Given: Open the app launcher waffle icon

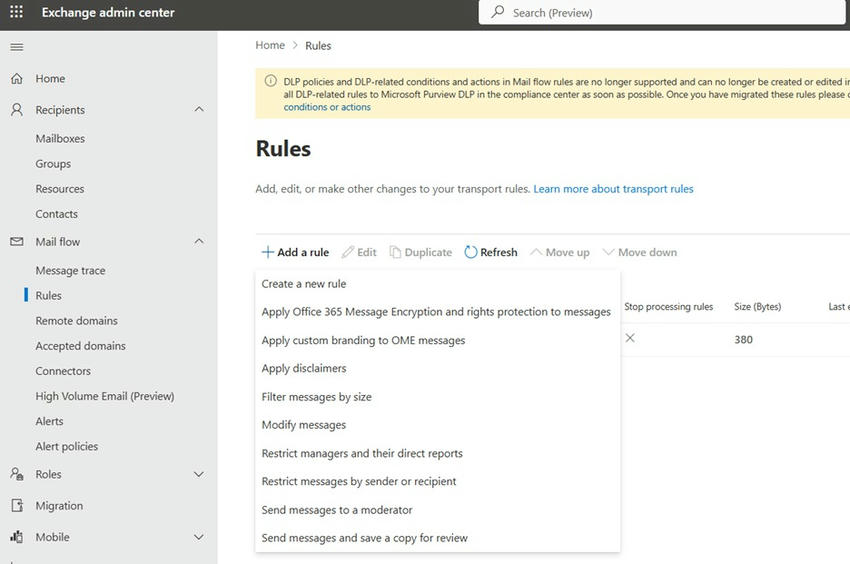Looking at the screenshot, I should pos(16,13).
